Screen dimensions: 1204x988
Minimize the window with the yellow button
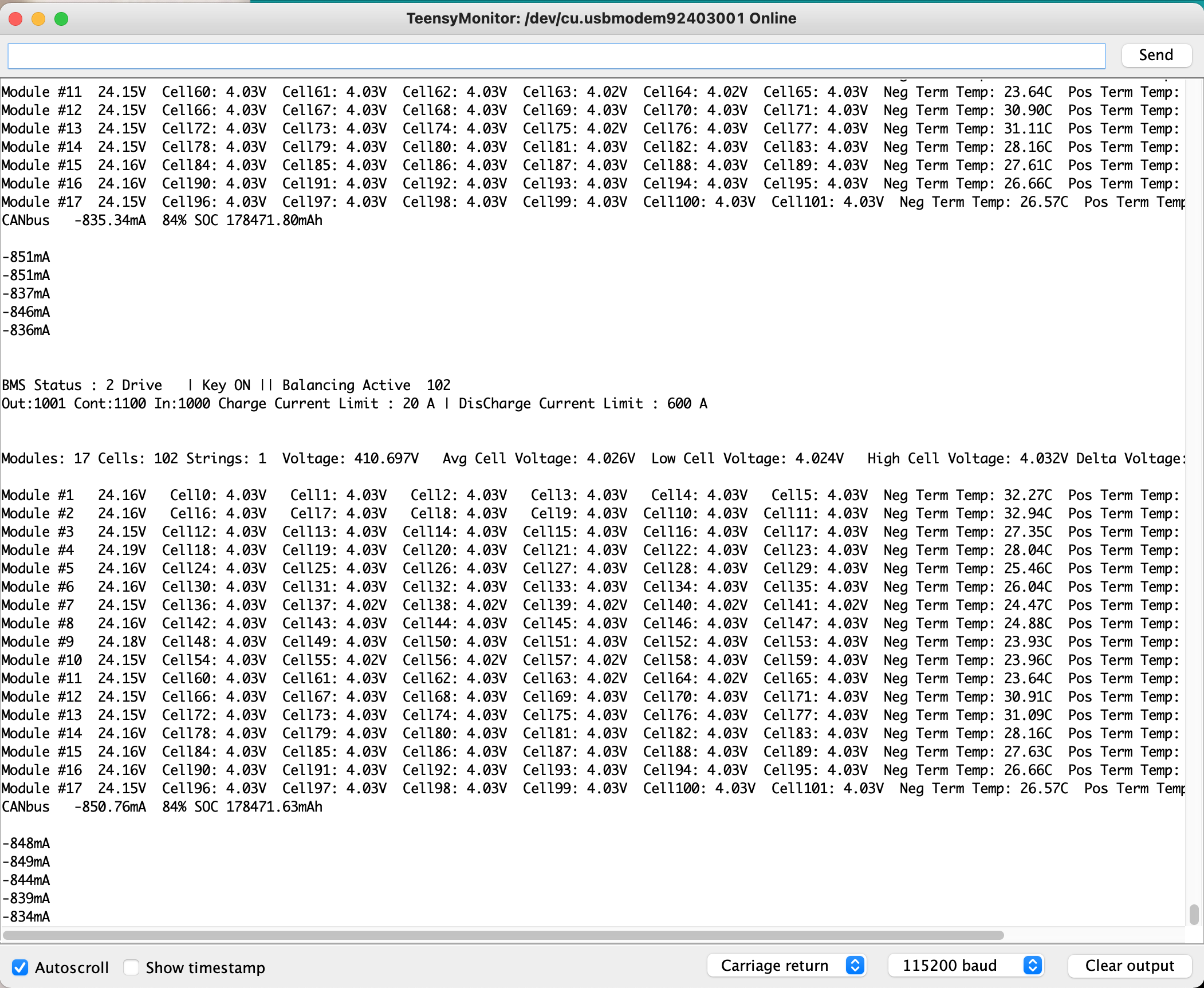pos(38,19)
